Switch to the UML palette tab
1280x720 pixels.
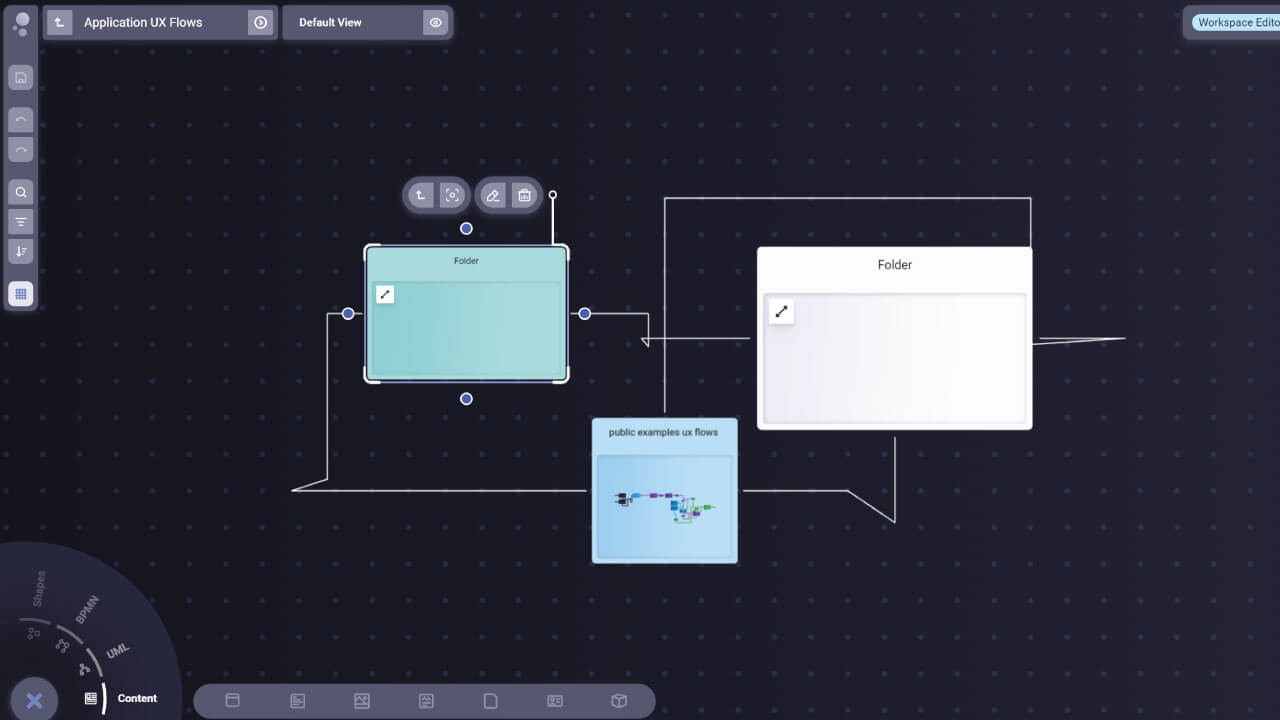coord(118,651)
